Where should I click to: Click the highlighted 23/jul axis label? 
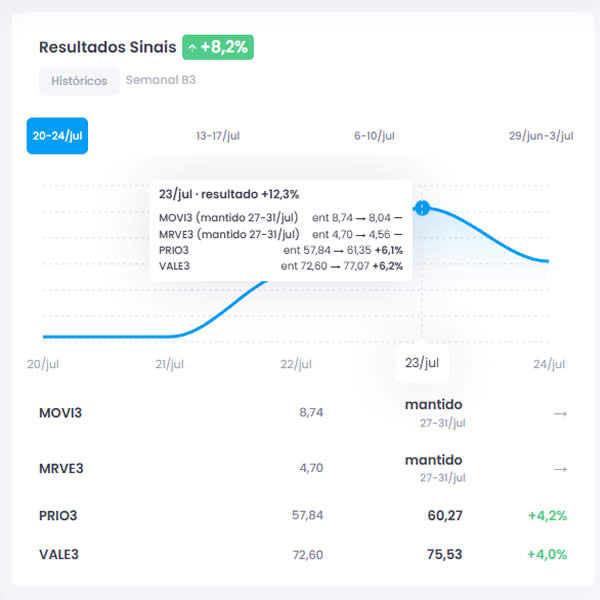pos(422,362)
